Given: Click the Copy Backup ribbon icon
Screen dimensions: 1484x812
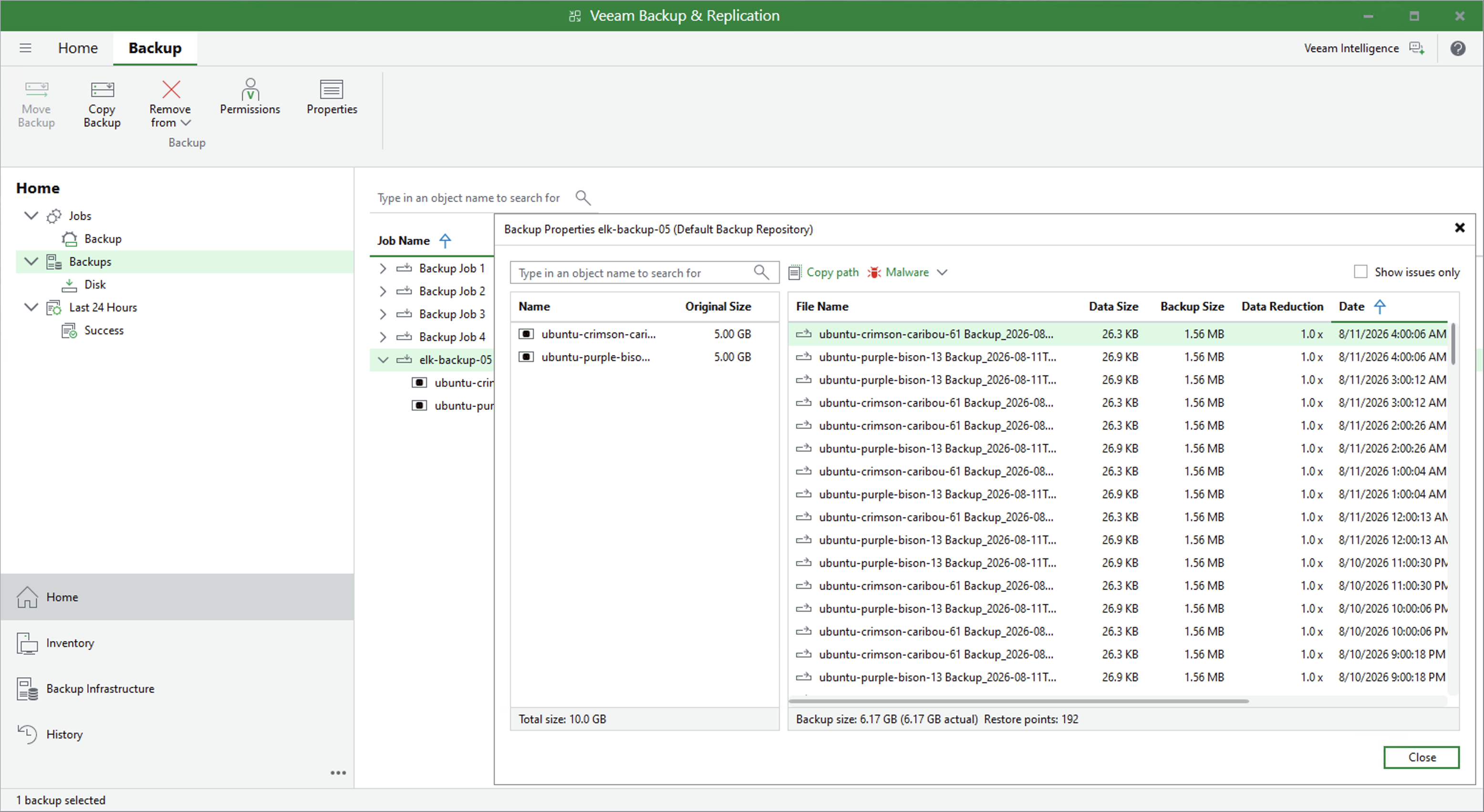Looking at the screenshot, I should pyautogui.click(x=102, y=89).
